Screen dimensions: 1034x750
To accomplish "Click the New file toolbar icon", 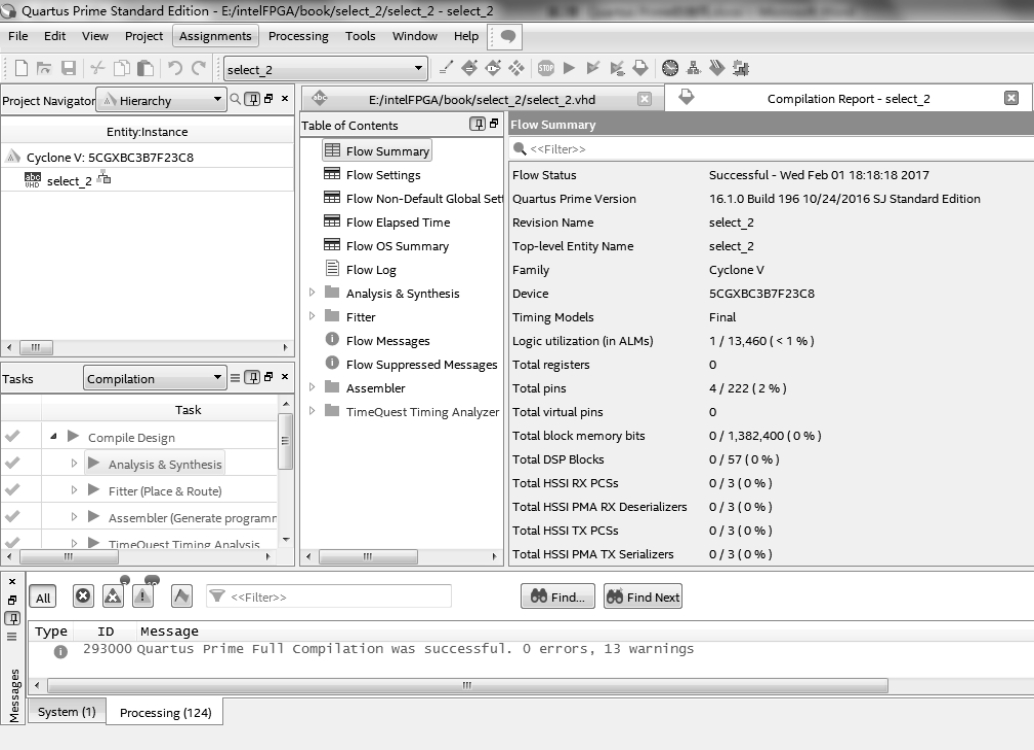I will [21, 68].
